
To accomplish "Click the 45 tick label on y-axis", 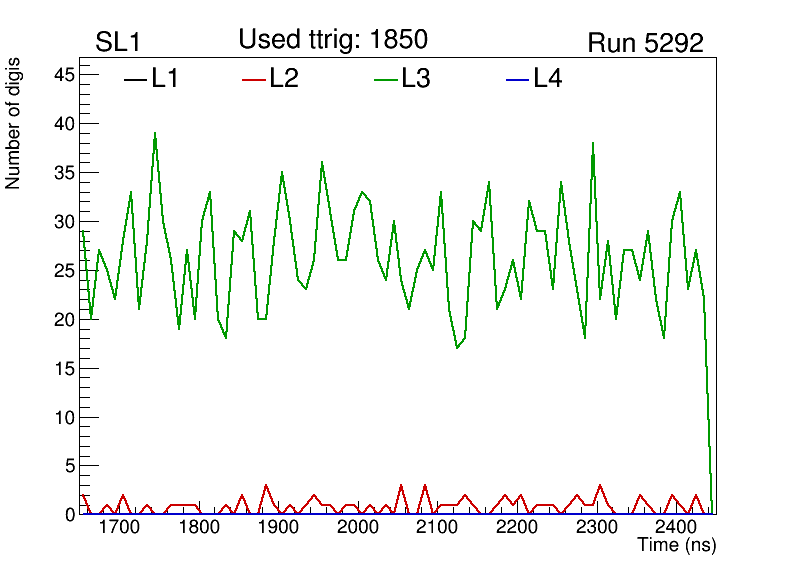I will (63, 75).
